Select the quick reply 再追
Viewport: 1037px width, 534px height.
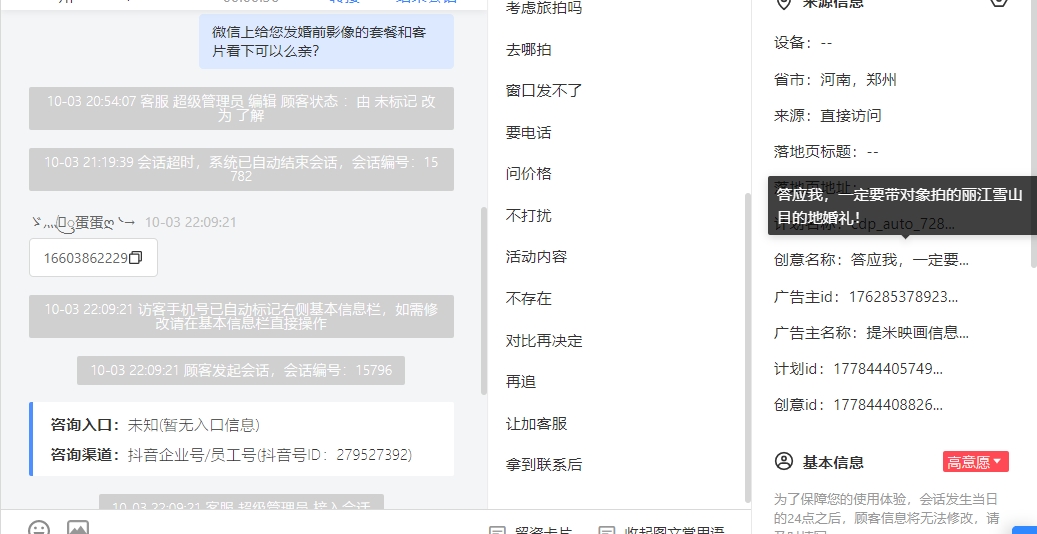point(520,382)
